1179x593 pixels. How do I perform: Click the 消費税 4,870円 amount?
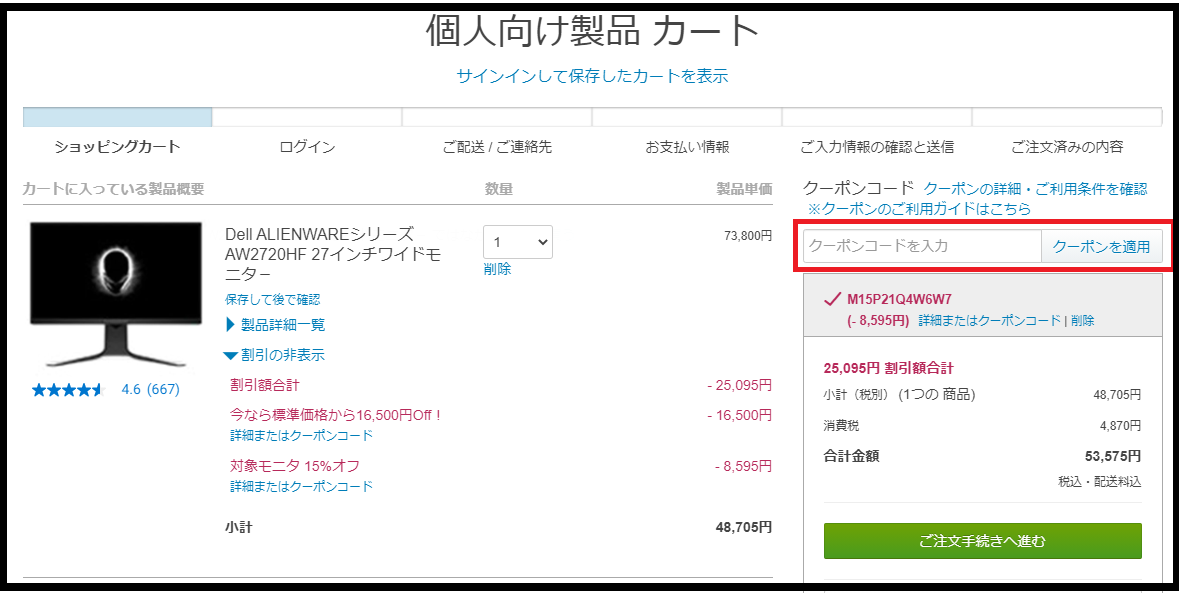coord(1120,425)
